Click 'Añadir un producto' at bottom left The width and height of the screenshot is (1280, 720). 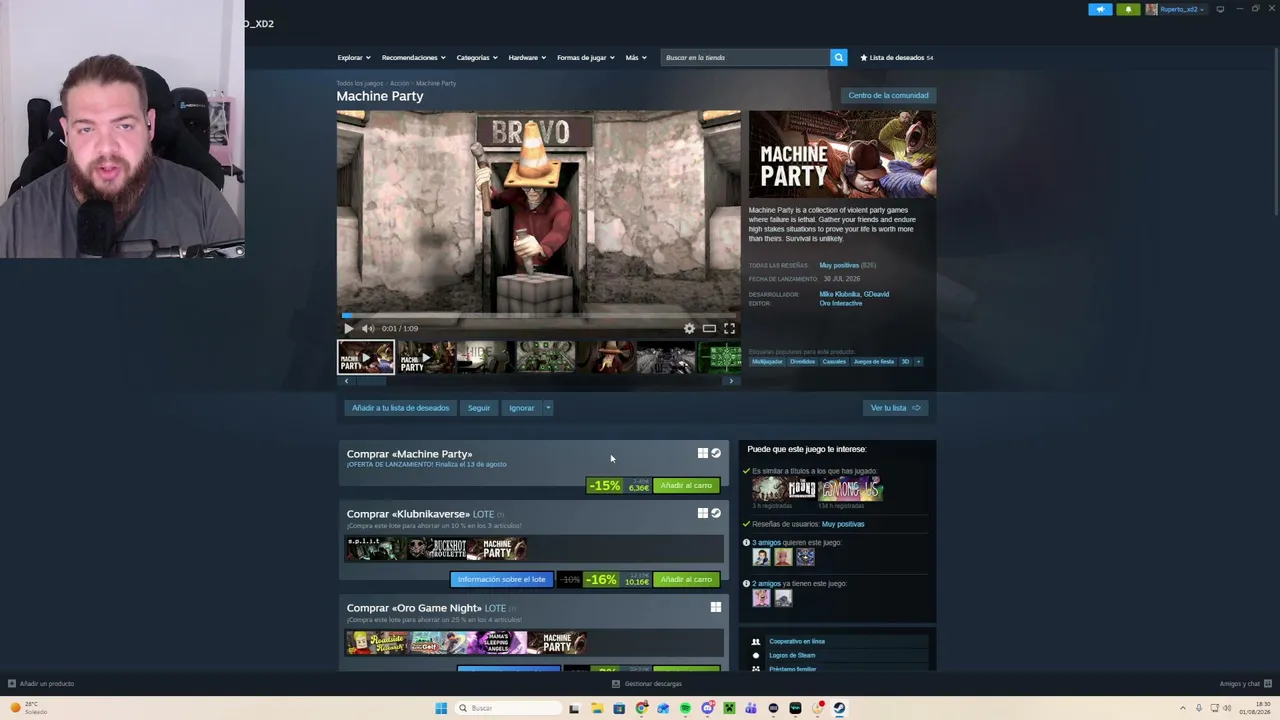tap(41, 684)
